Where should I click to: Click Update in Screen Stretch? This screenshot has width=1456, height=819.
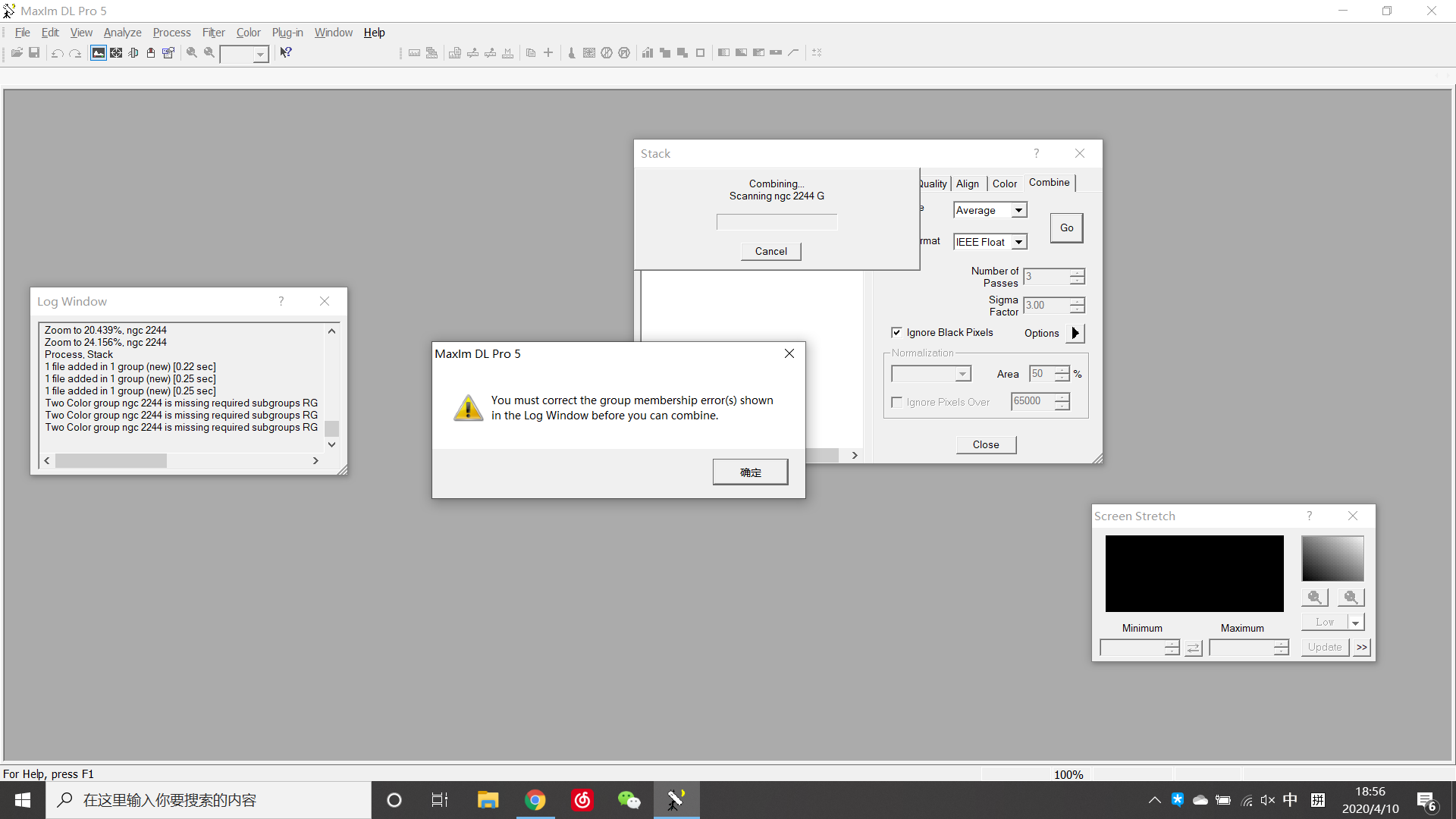click(1325, 648)
